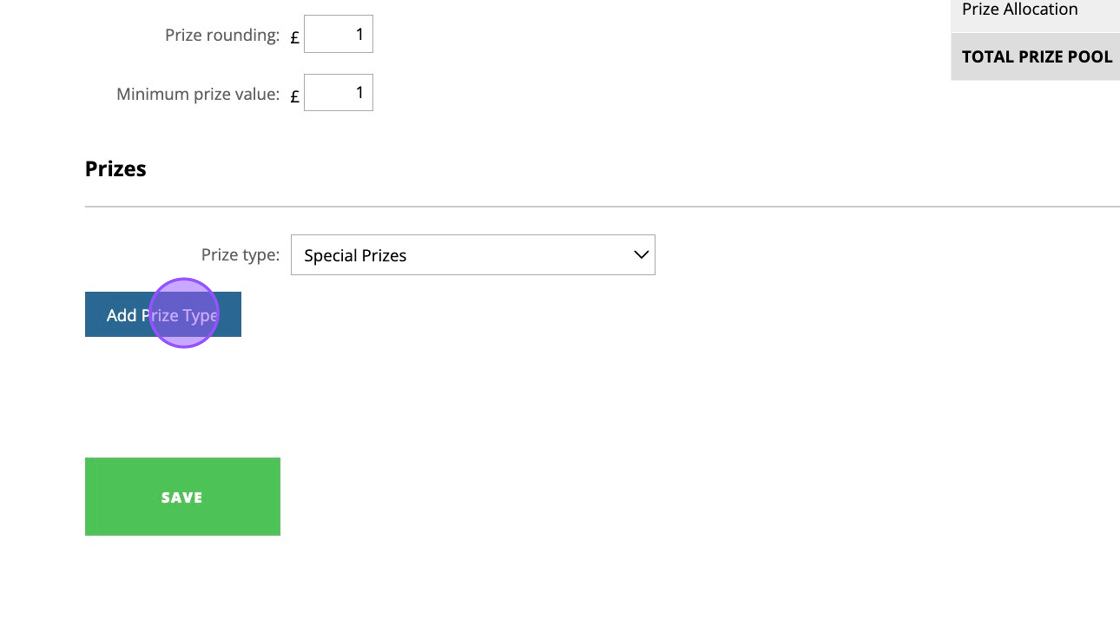Click the Prizes section heading
The image size is (1120, 626).
pyautogui.click(x=116, y=169)
